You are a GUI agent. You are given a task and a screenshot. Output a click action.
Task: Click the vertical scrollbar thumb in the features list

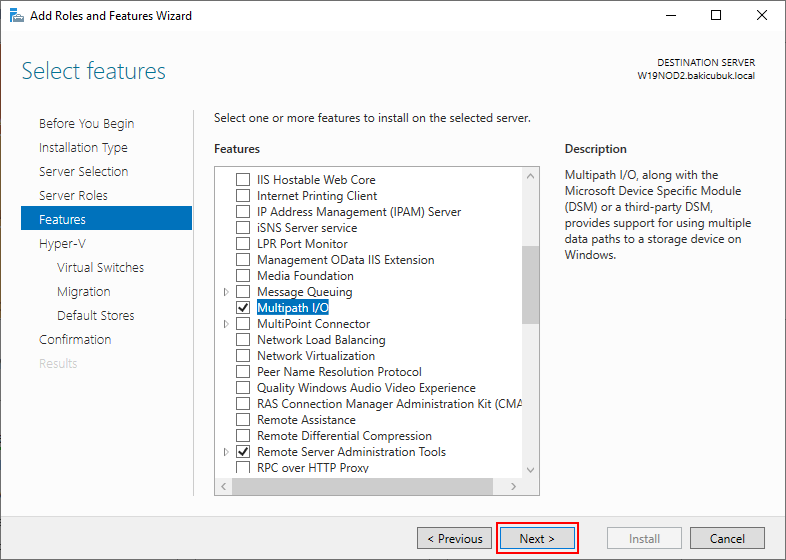[530, 285]
